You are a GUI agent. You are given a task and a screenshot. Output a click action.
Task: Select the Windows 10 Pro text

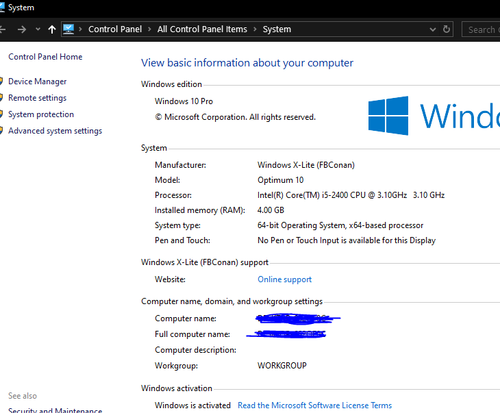coord(184,101)
